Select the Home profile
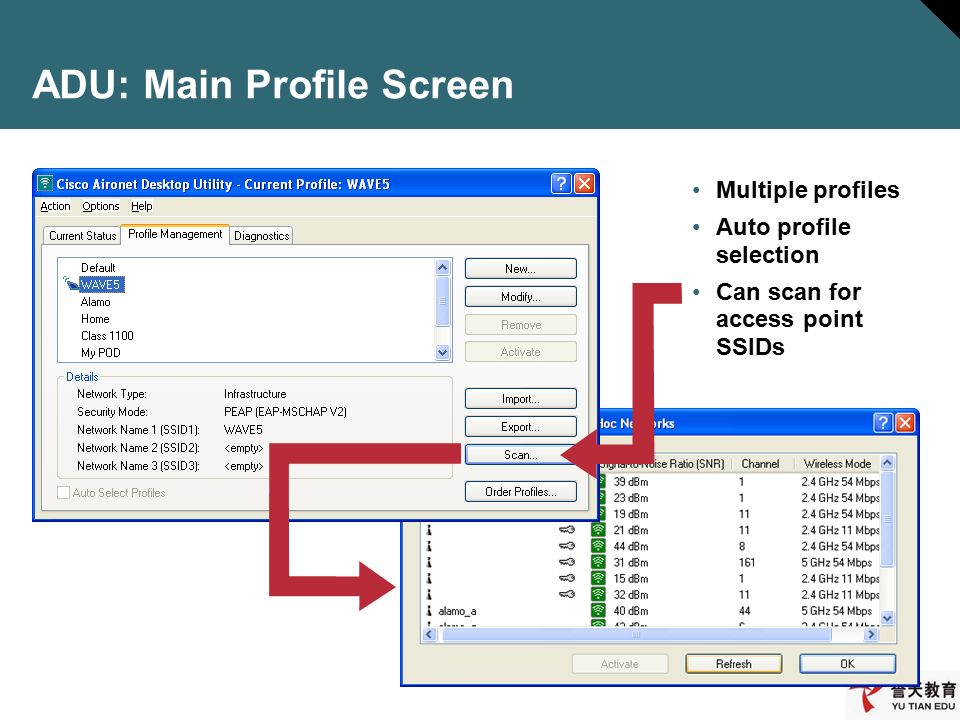 (x=95, y=319)
